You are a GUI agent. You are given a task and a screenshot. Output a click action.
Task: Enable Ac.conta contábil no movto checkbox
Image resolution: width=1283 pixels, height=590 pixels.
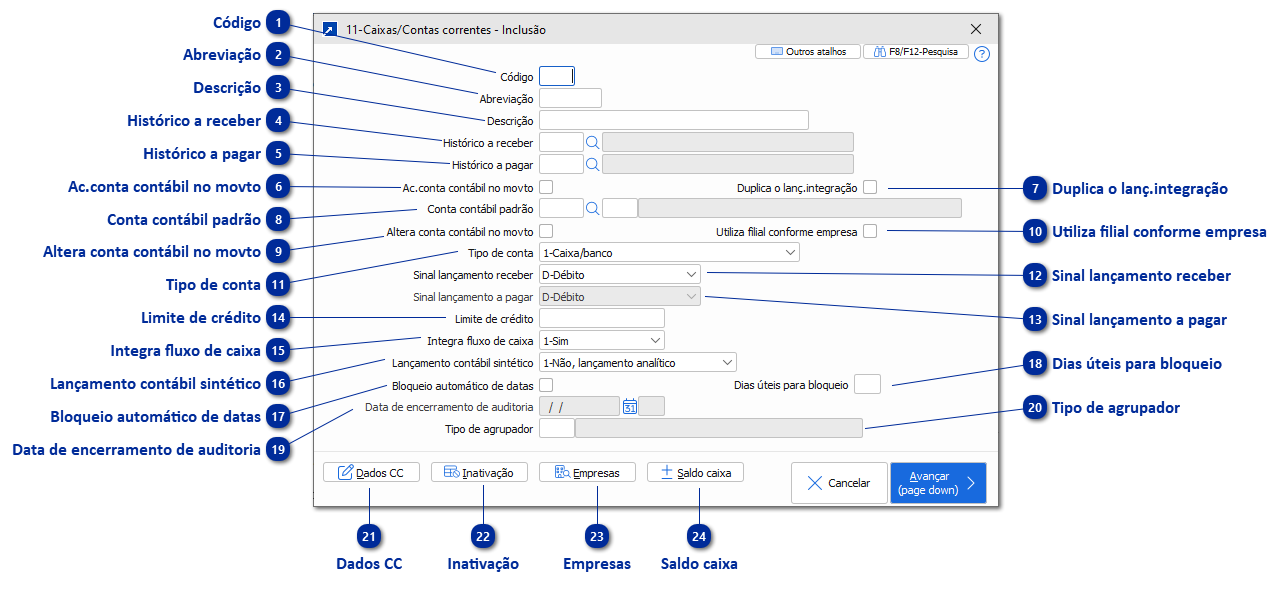[x=546, y=187]
